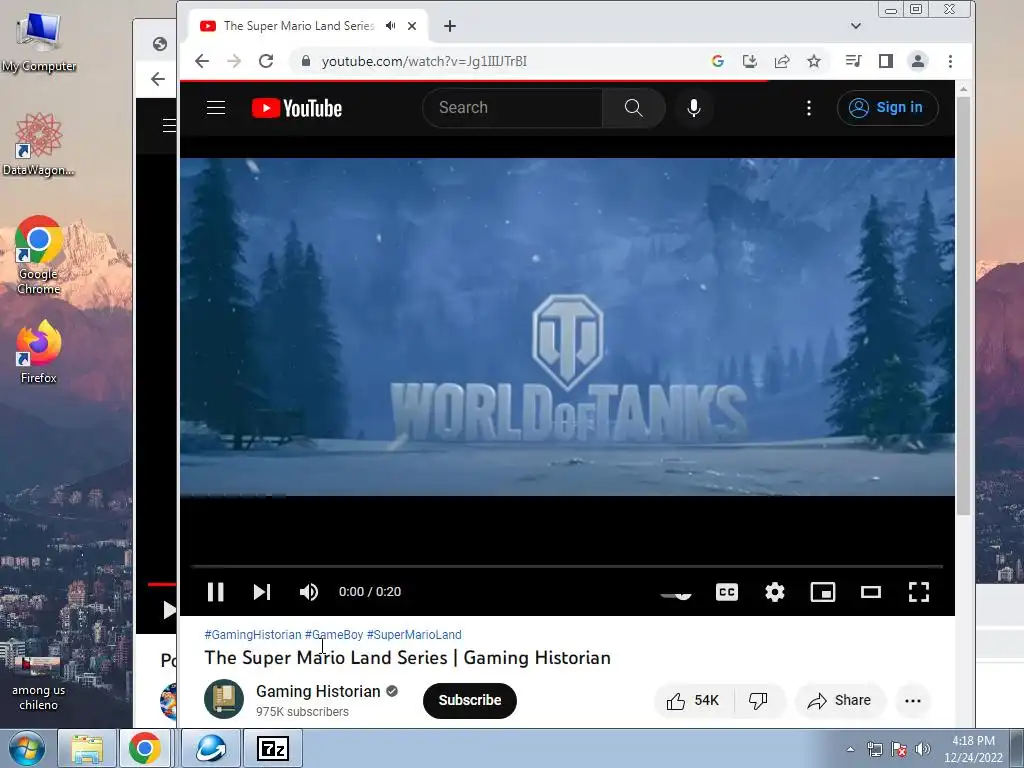
Task: Open the #GamingHistorian hashtag link
Action: 253,635
